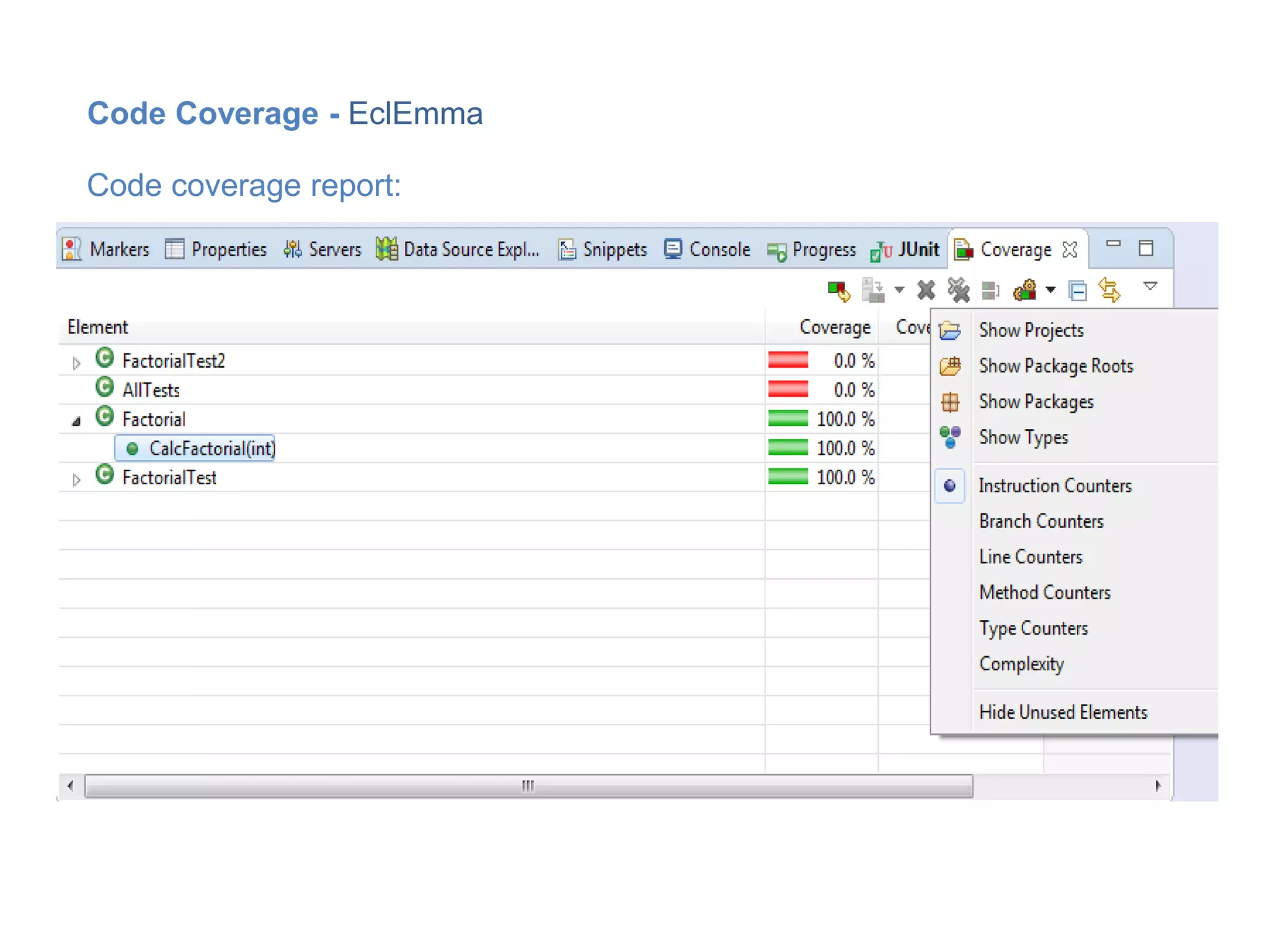This screenshot has width=1270, height=952.
Task: Switch to the Servers tab
Action: pos(322,249)
